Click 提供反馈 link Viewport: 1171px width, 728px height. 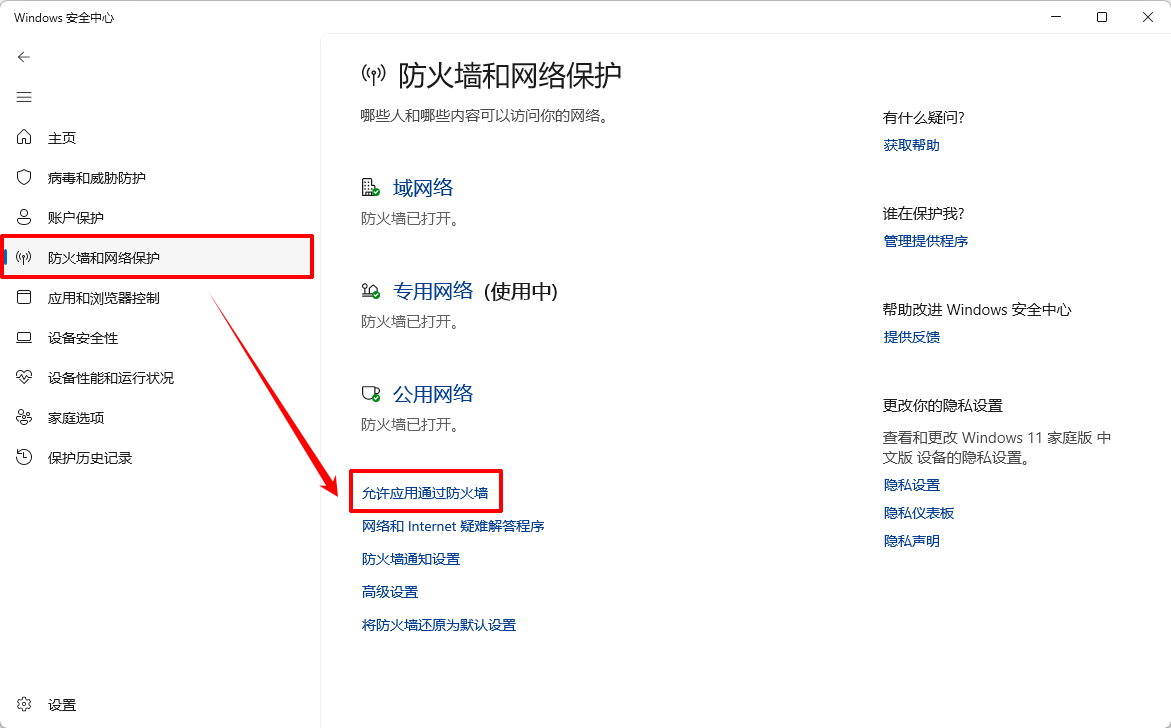[x=911, y=337]
